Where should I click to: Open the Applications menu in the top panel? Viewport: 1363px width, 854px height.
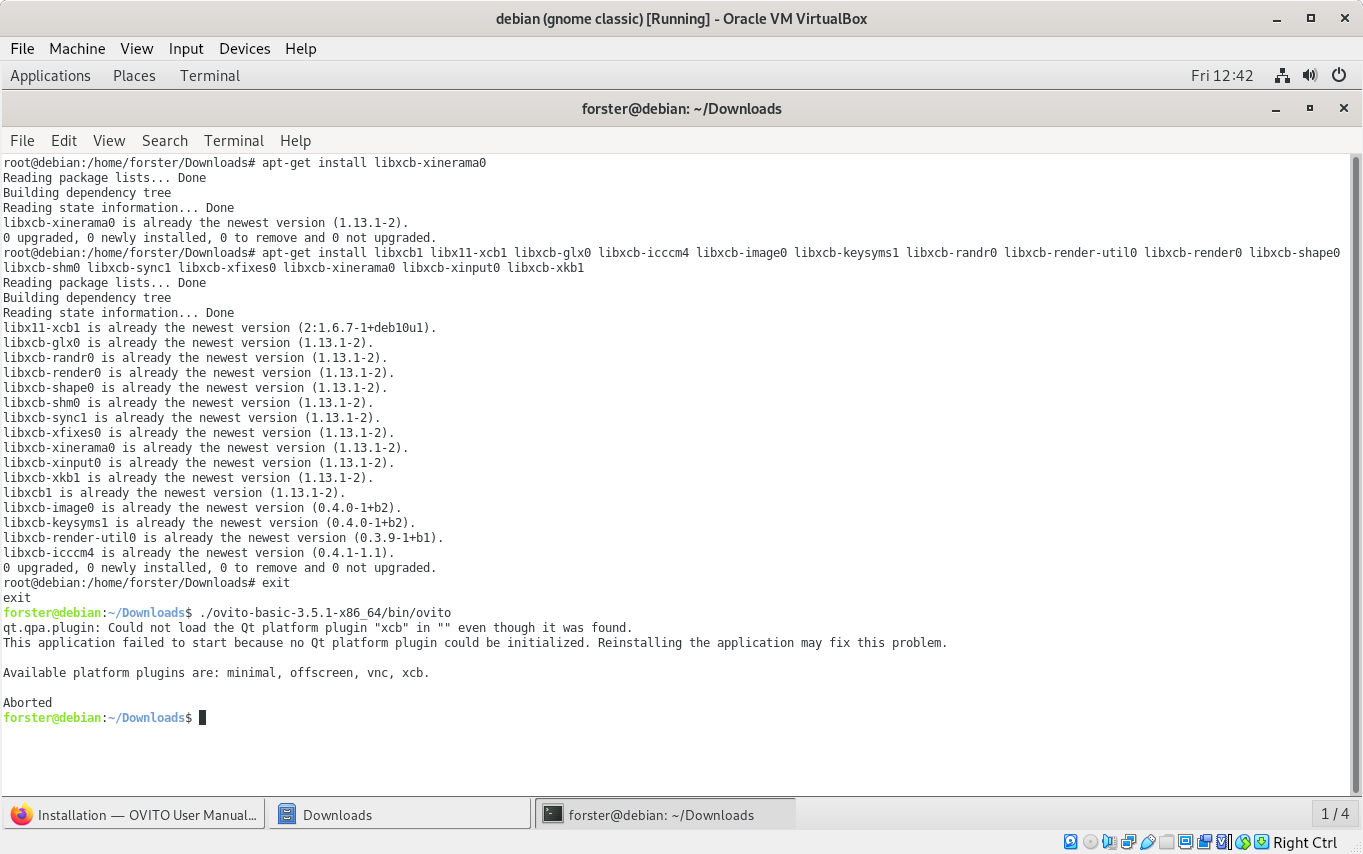[50, 75]
